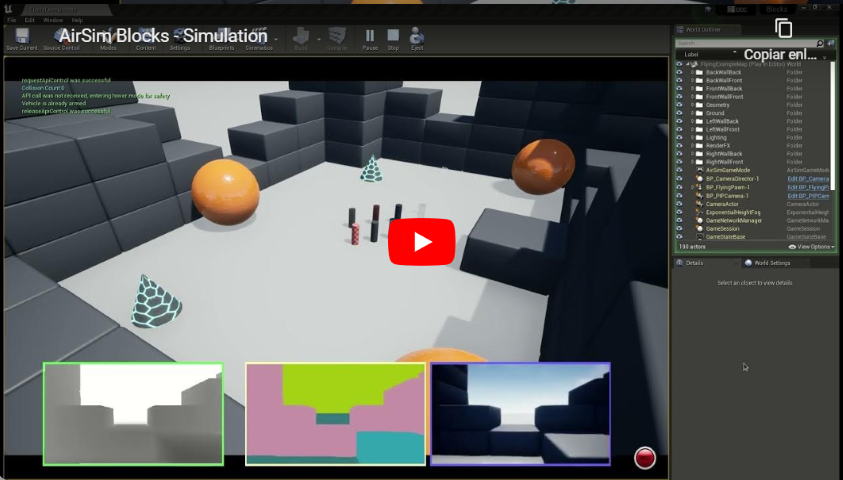Click the Save Current floppy disk icon
Image resolution: width=843 pixels, height=480 pixels.
tap(22, 36)
